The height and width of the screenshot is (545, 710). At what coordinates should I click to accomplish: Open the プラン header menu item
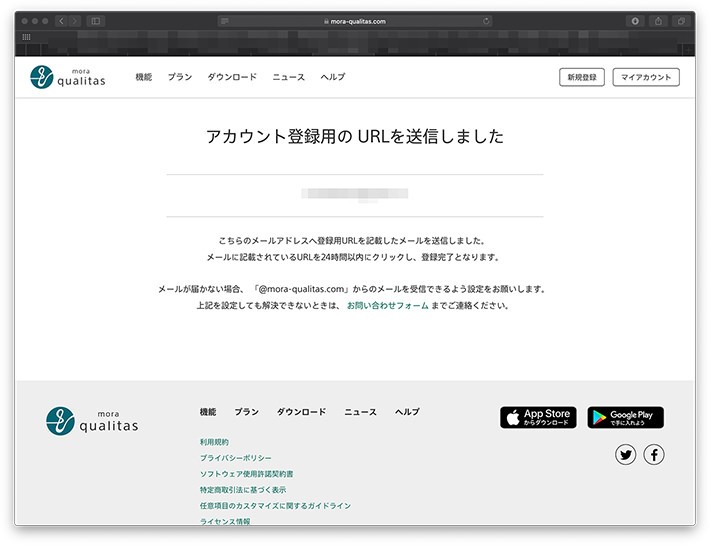(180, 77)
